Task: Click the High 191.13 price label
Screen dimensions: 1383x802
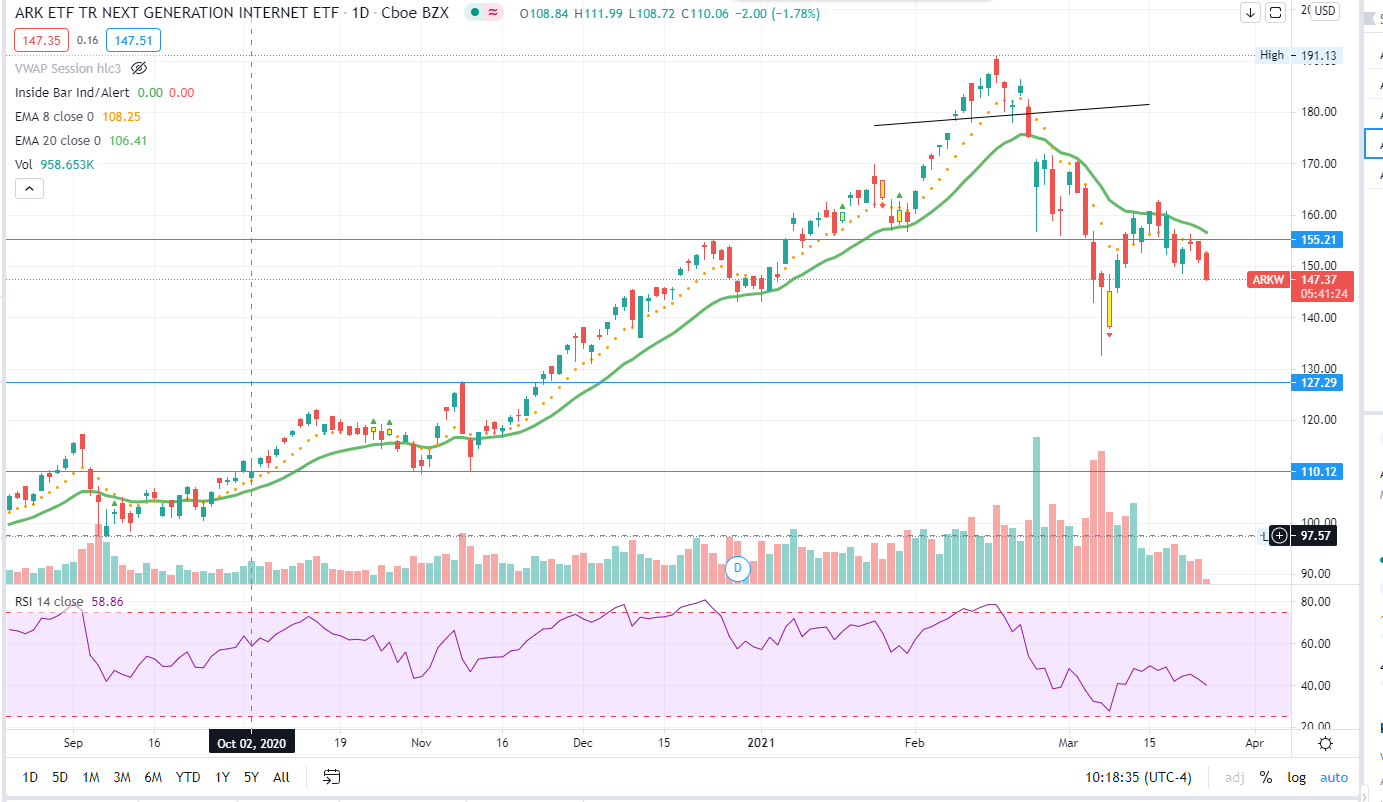Action: 1300,56
